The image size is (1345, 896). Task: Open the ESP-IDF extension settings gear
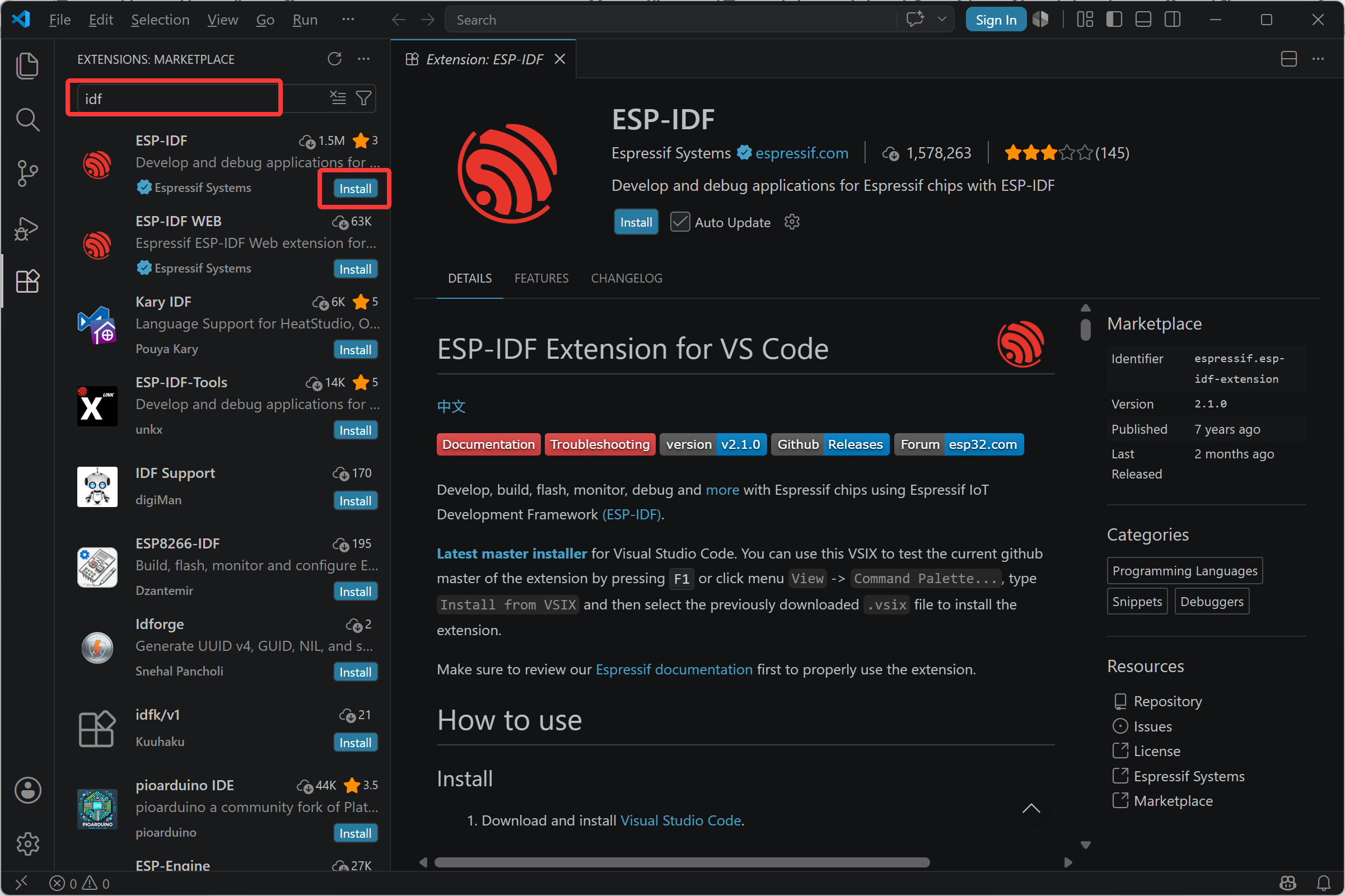[792, 222]
